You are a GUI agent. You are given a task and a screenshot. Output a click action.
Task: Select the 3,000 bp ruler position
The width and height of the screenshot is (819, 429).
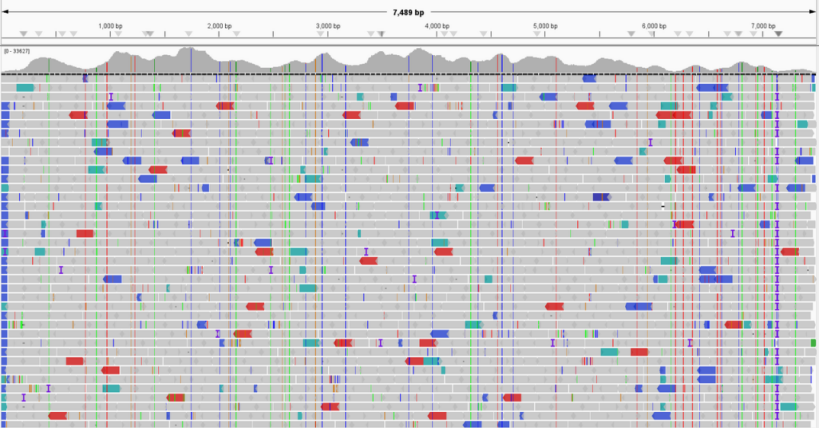(328, 25)
